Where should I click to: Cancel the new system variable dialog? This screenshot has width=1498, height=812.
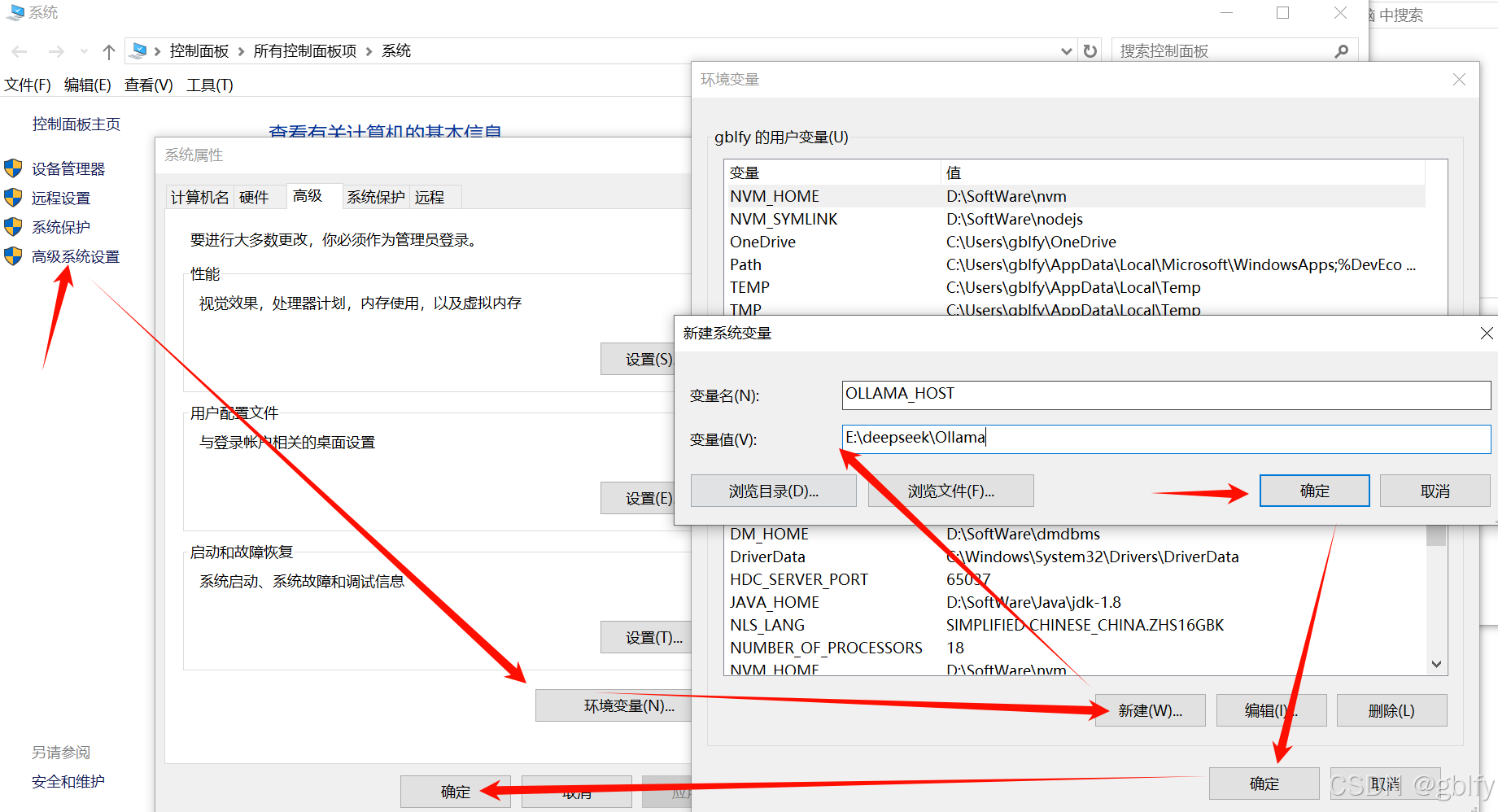click(x=1435, y=491)
